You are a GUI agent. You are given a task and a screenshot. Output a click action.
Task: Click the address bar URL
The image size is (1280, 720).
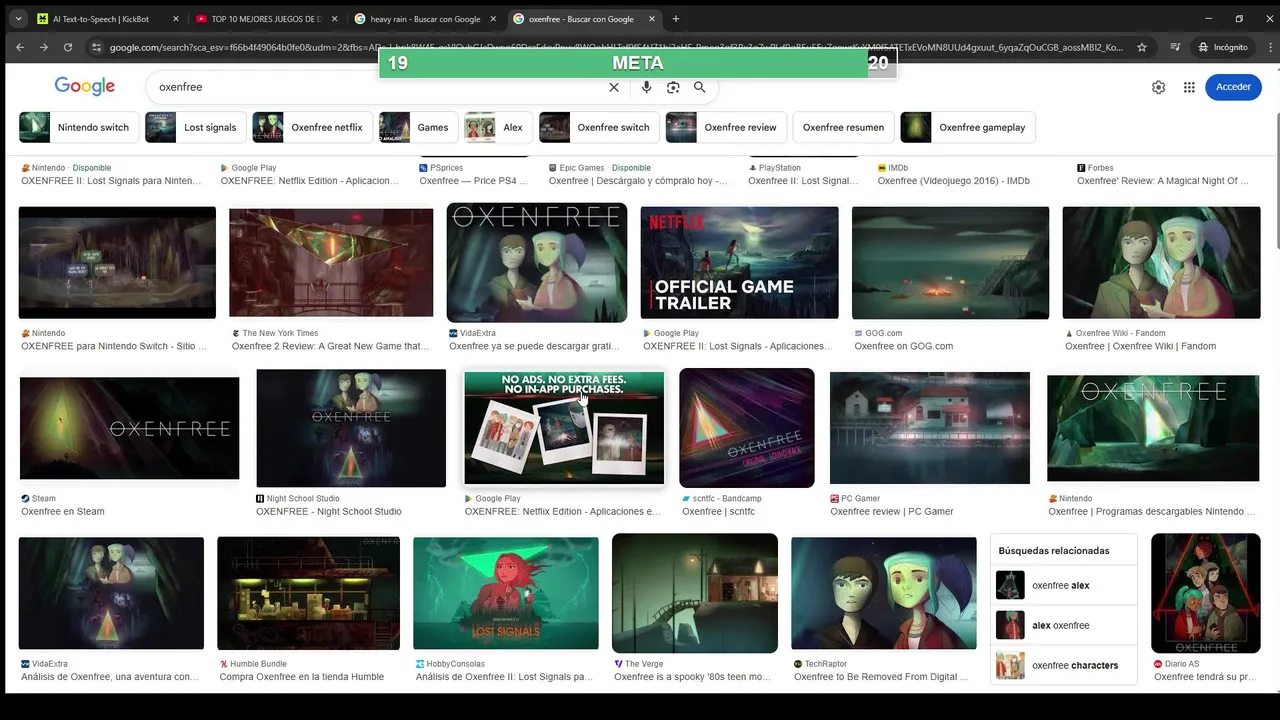click(616, 47)
